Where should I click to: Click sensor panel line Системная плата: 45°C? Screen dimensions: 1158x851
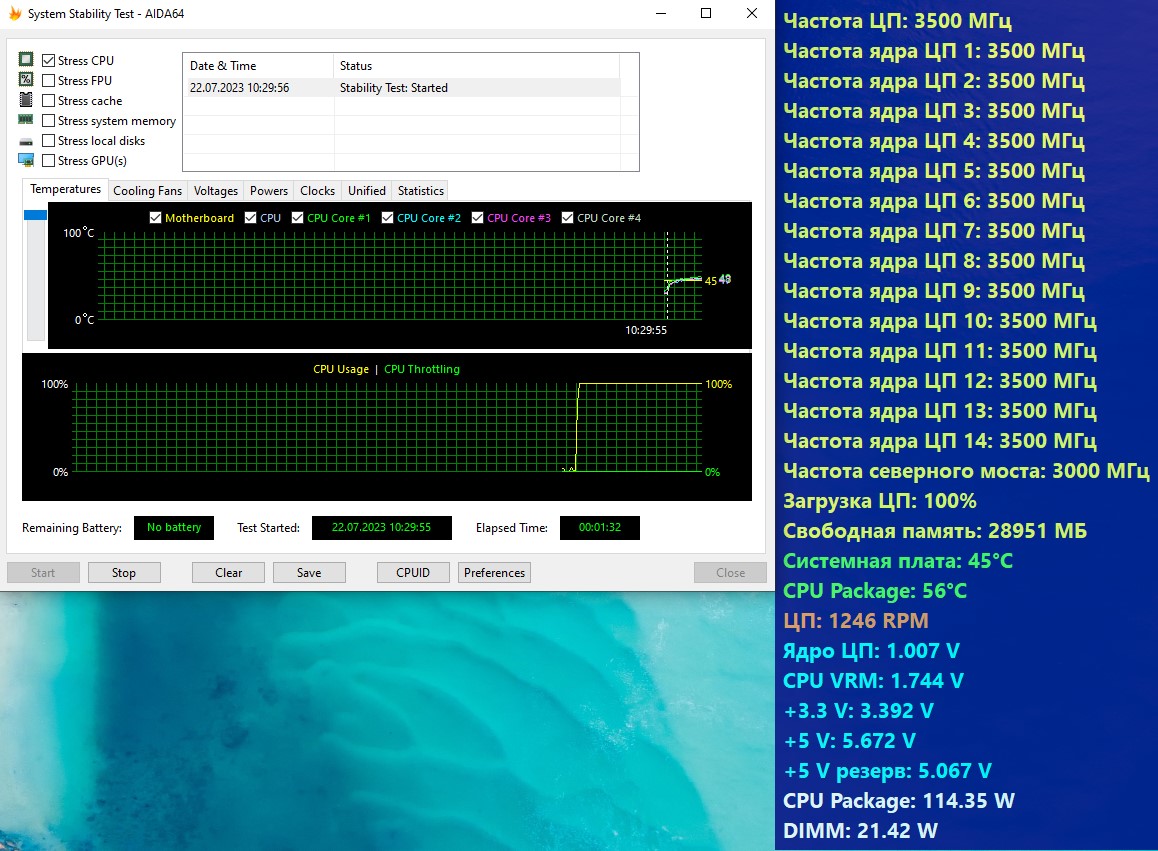click(898, 561)
